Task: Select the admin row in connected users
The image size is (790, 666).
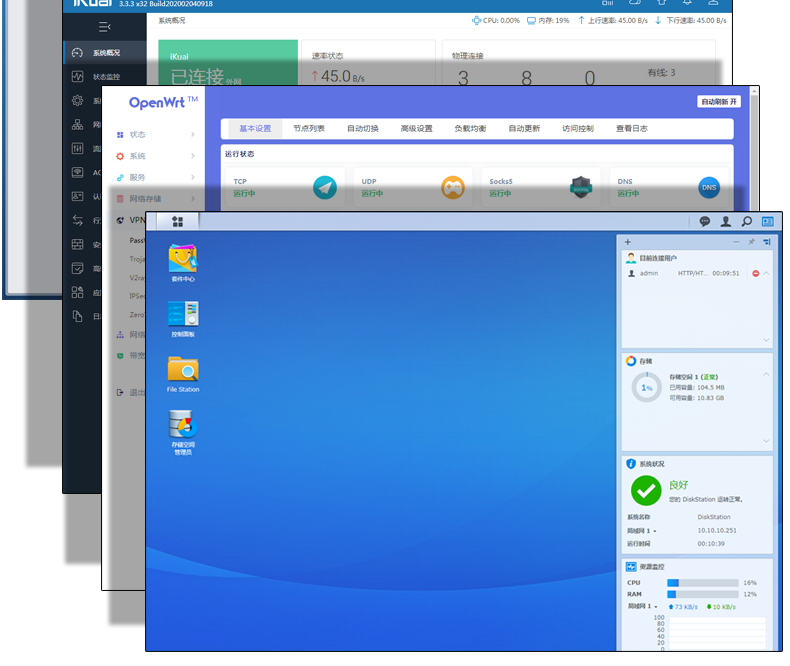Action: (x=698, y=274)
